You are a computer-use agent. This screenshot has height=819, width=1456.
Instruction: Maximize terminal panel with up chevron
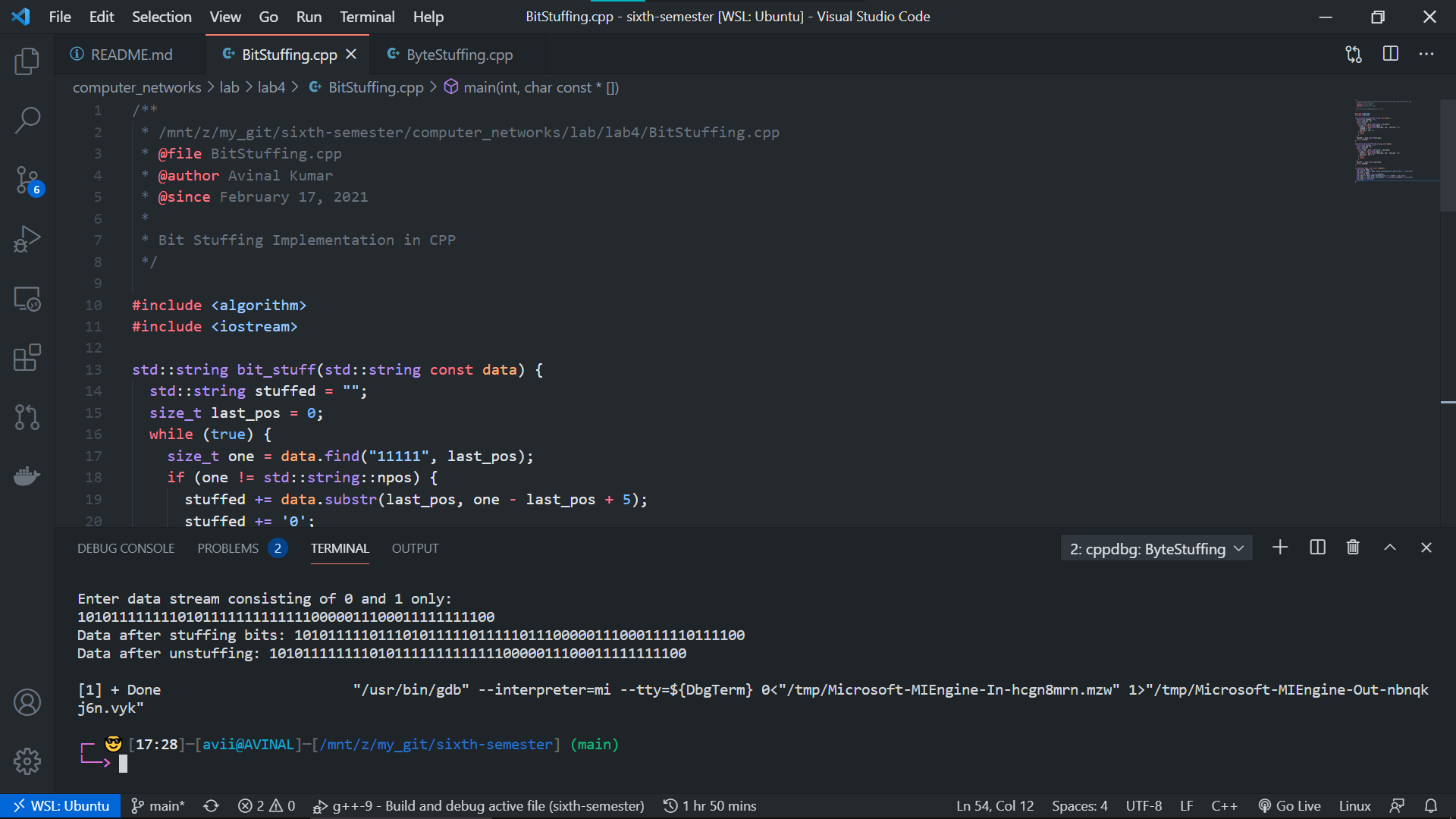point(1390,548)
